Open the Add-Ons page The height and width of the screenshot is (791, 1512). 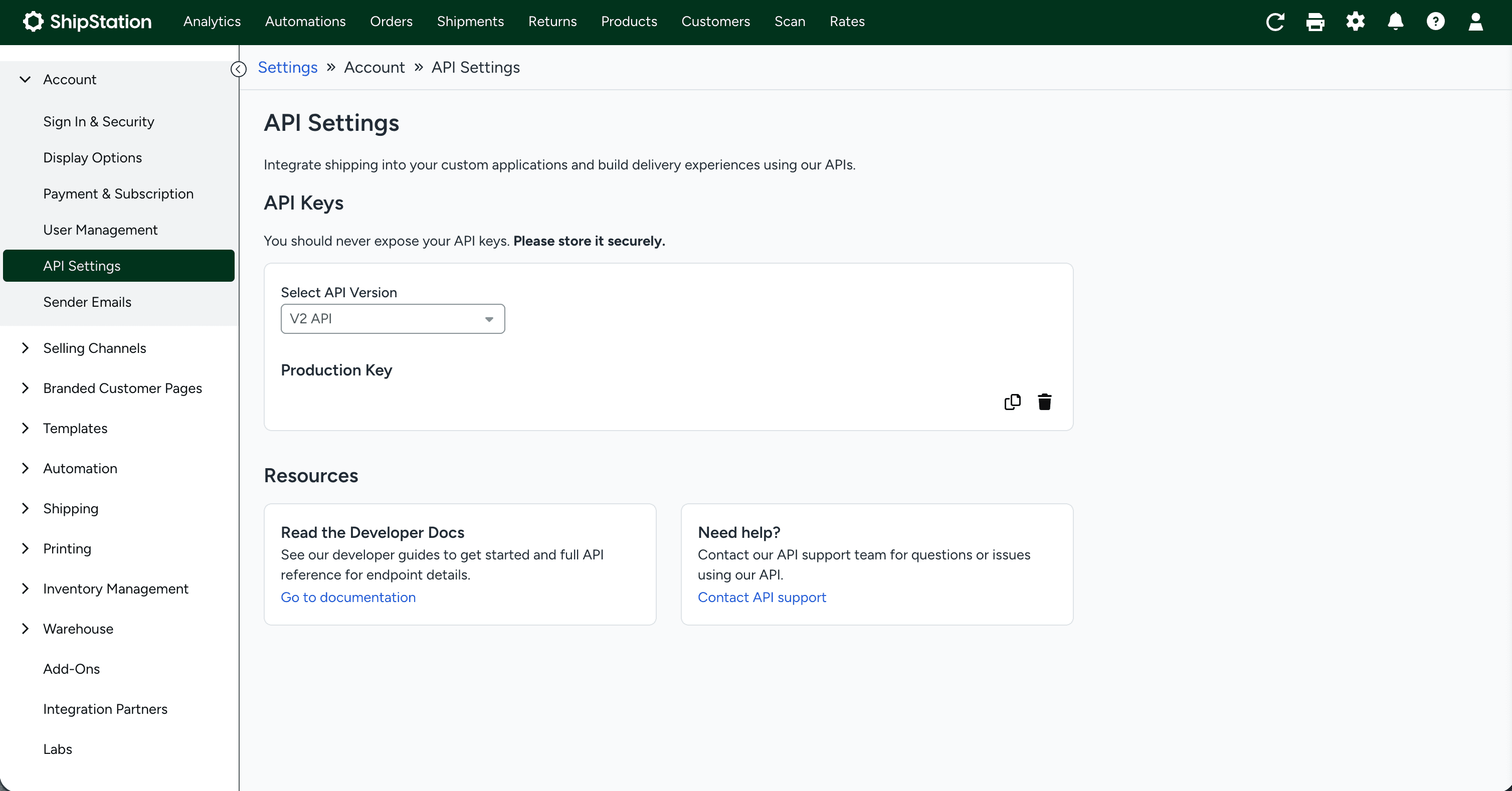72,669
